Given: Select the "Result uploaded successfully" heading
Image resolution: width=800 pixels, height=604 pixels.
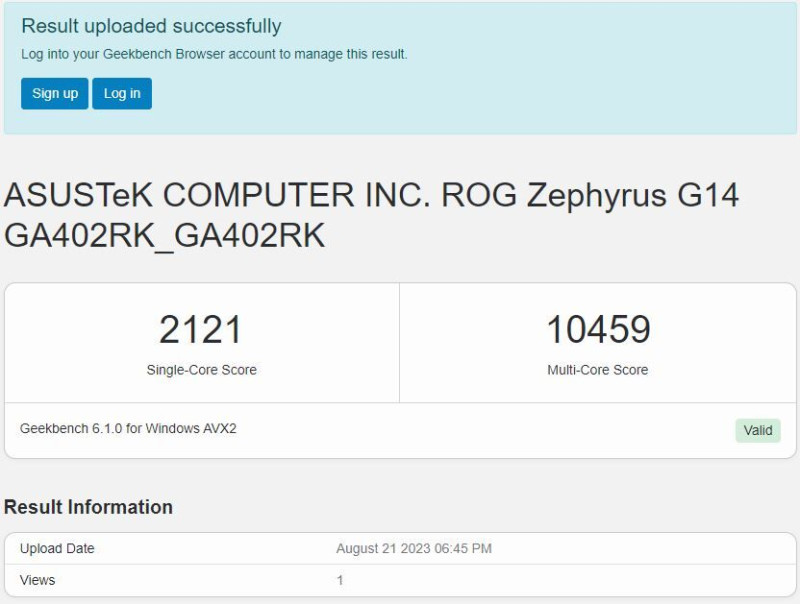Looking at the screenshot, I should coord(151,26).
